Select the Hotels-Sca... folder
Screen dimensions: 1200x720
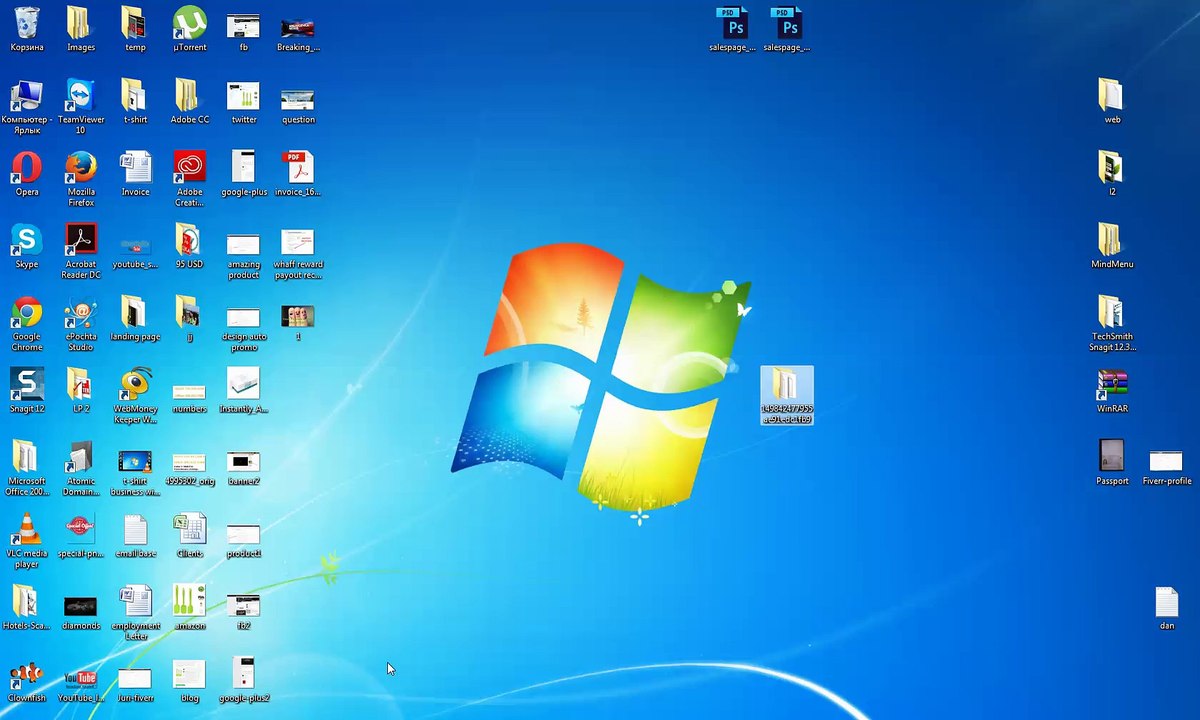point(27,607)
